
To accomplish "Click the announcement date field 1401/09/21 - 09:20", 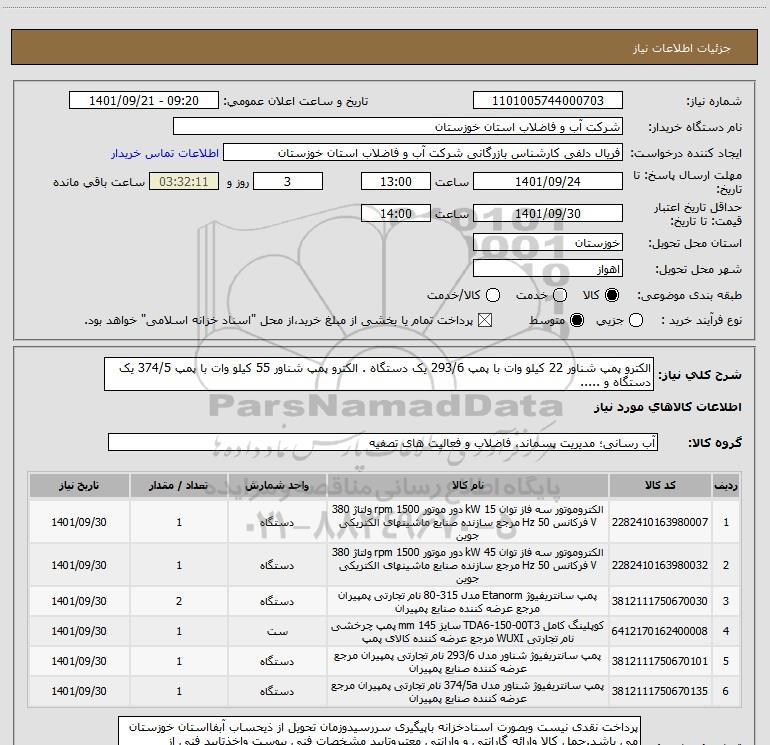I will click(144, 101).
